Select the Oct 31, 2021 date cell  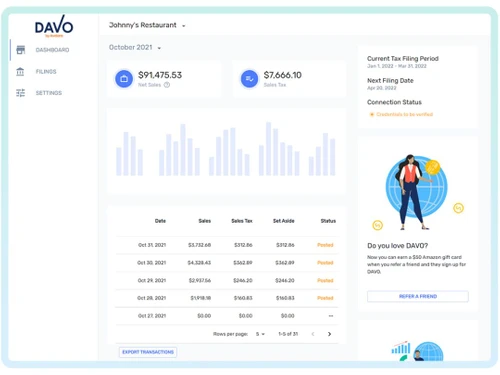(x=152, y=245)
